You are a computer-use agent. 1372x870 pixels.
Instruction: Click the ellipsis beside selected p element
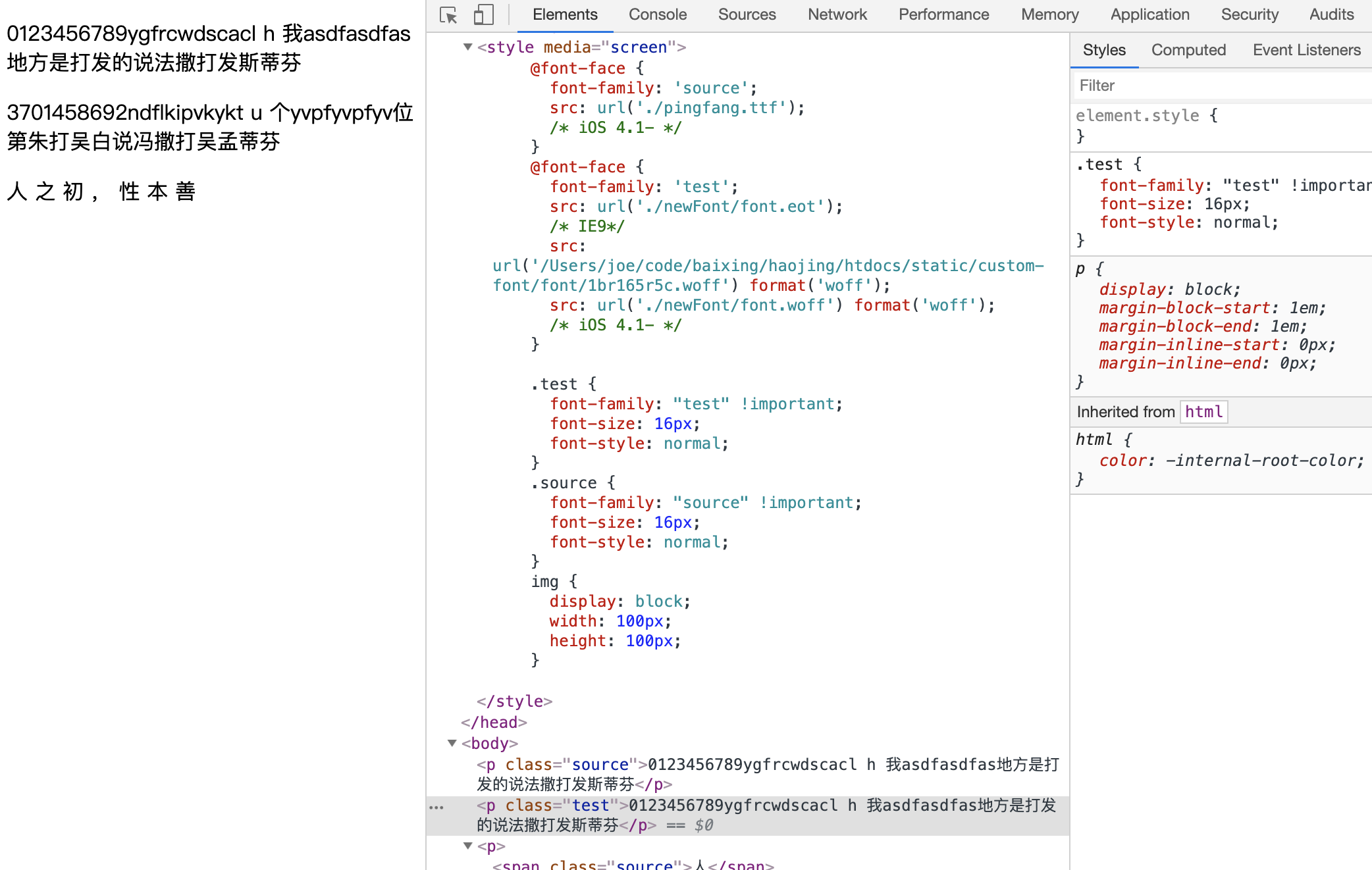[436, 806]
